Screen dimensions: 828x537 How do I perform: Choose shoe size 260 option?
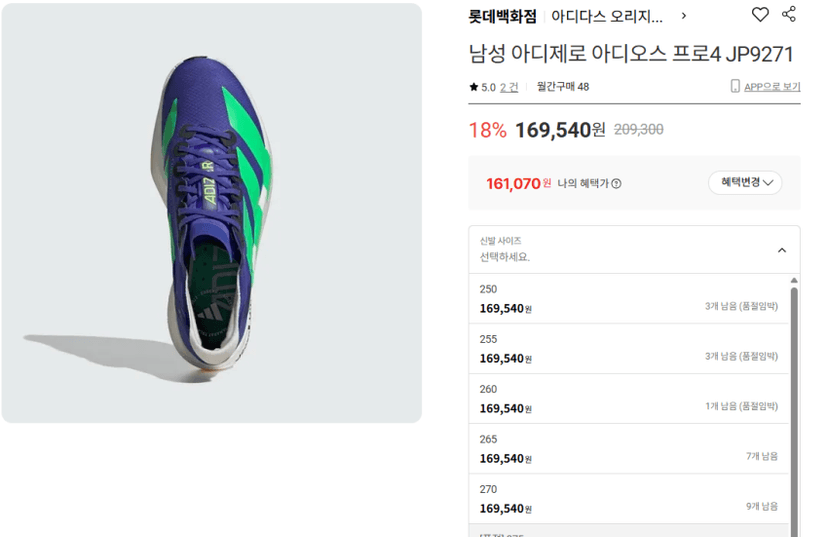tap(628, 399)
